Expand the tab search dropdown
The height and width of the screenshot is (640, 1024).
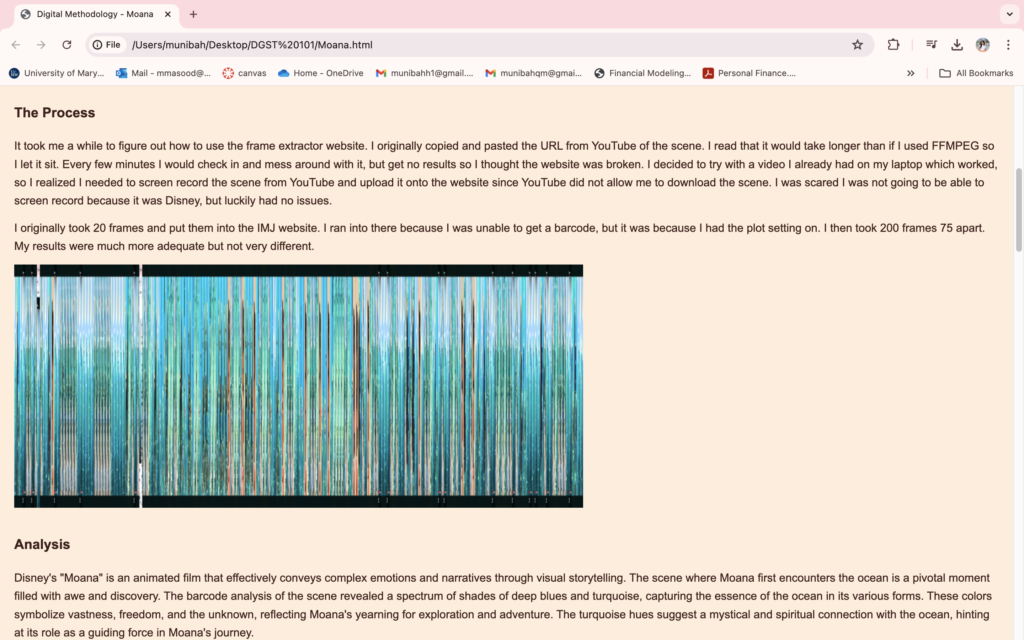[1008, 14]
